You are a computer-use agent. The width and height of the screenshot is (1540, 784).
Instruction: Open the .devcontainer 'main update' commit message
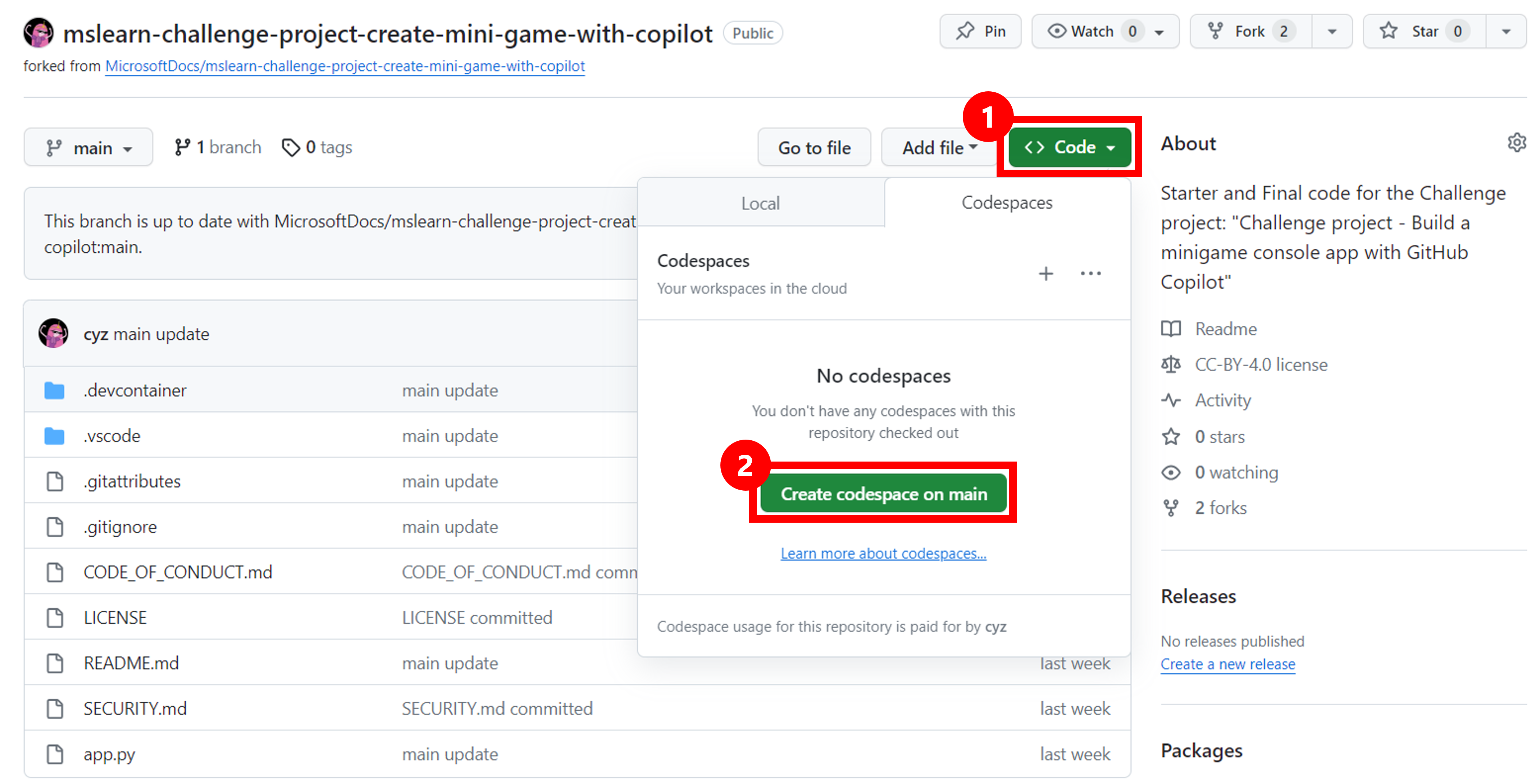450,390
